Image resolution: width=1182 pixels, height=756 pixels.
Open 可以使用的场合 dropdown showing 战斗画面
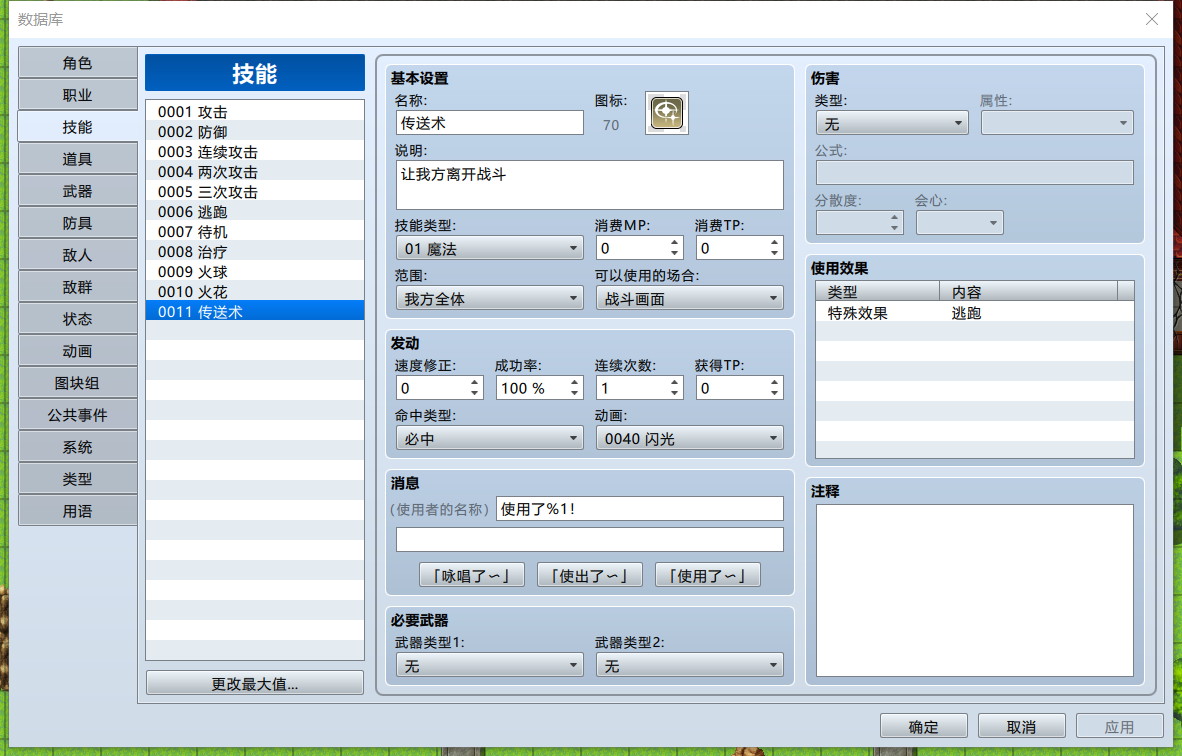click(690, 298)
